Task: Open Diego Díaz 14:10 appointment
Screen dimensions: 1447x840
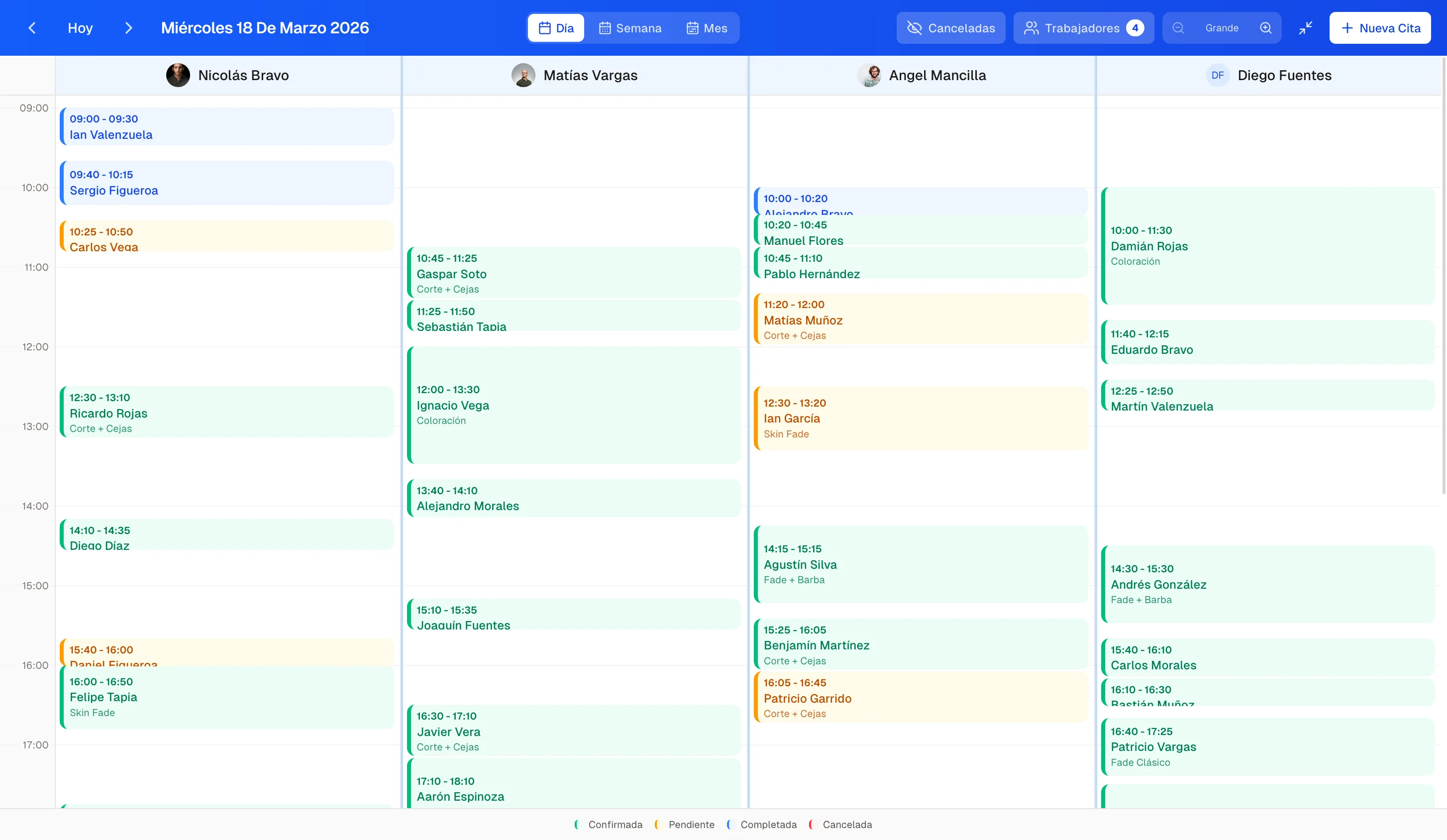Action: [x=227, y=534]
